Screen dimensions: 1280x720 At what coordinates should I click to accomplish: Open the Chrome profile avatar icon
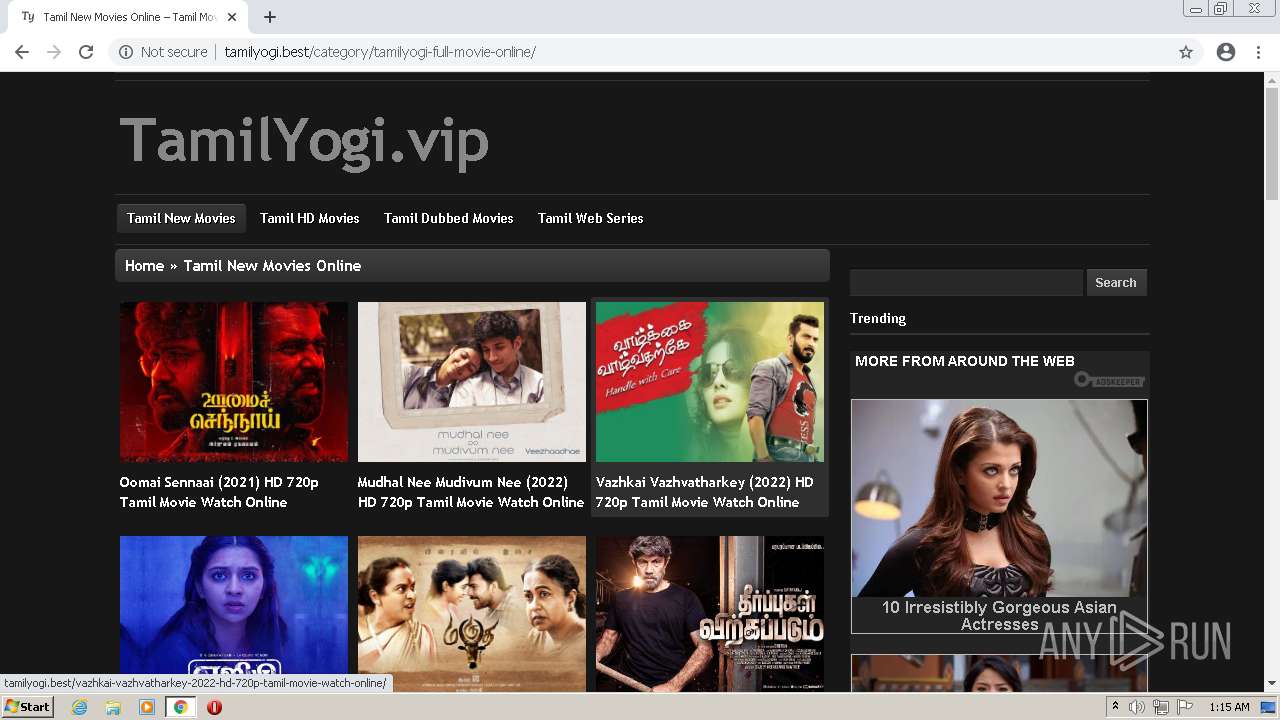pos(1226,52)
